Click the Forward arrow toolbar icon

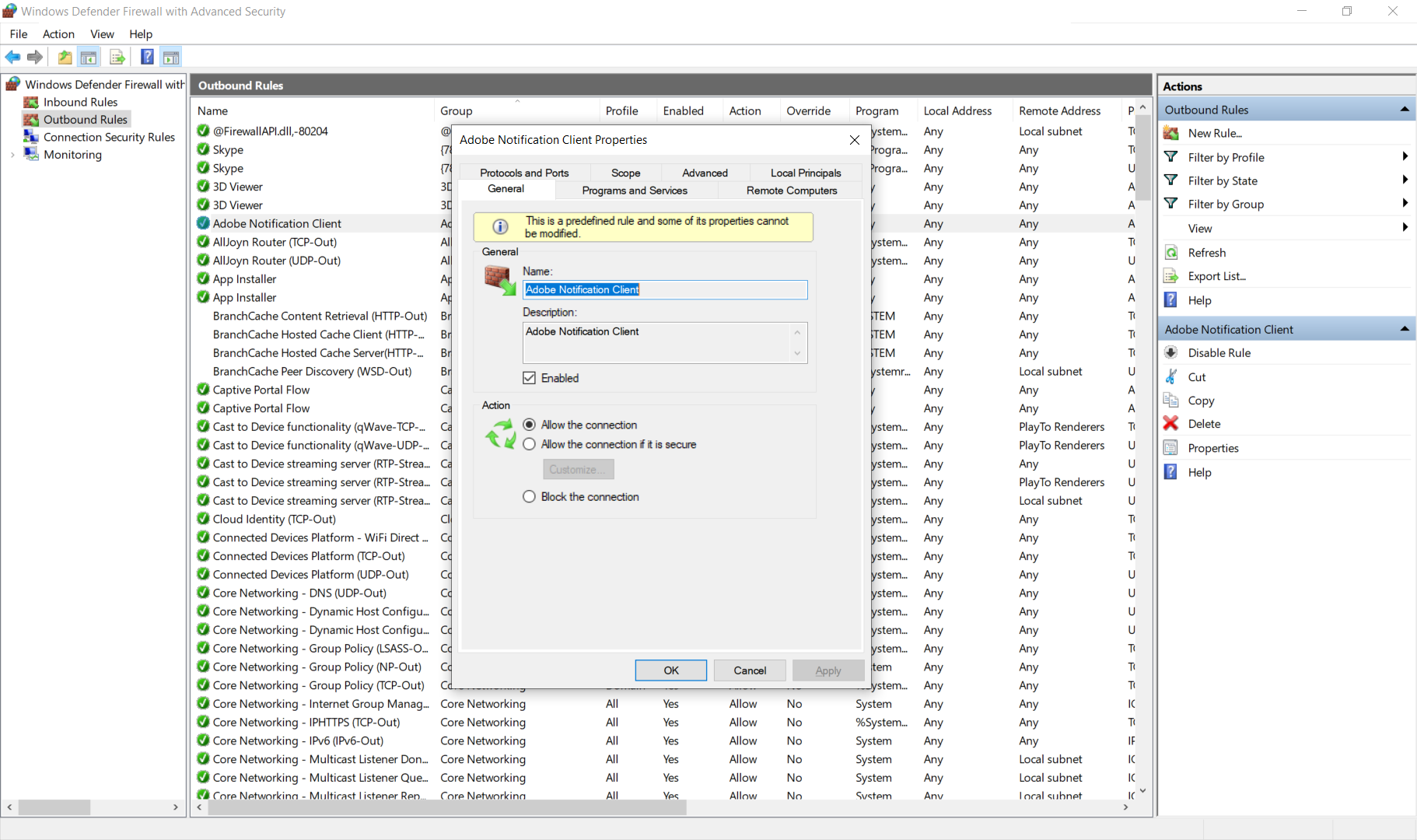click(35, 57)
